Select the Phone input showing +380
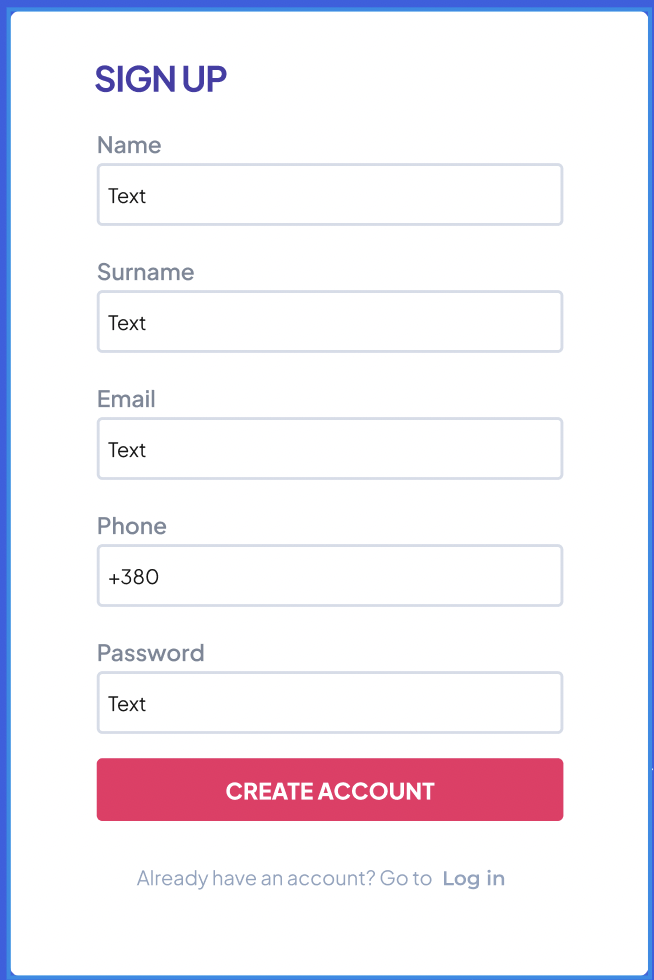 click(330, 575)
